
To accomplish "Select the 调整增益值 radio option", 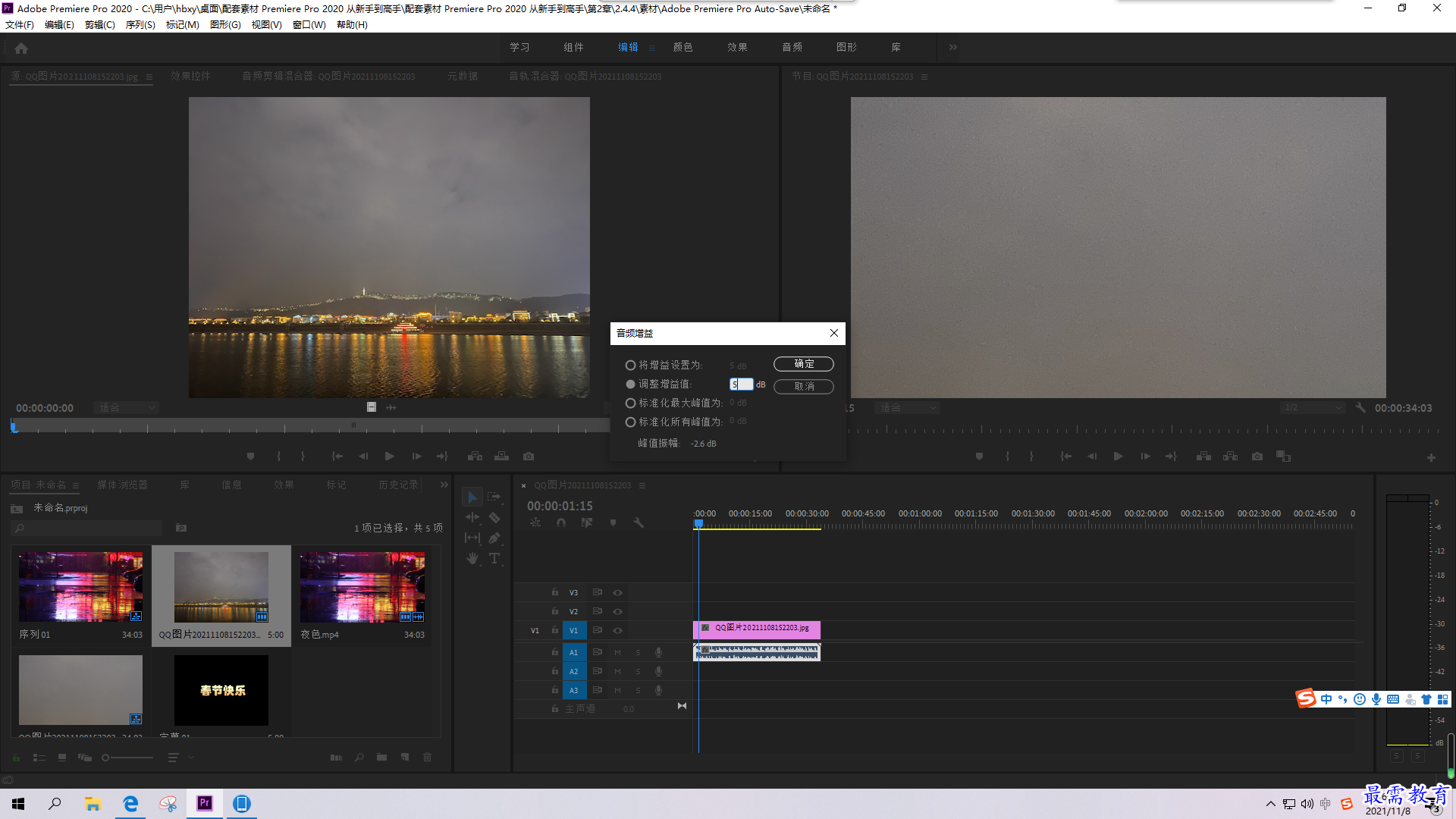I will click(x=630, y=384).
